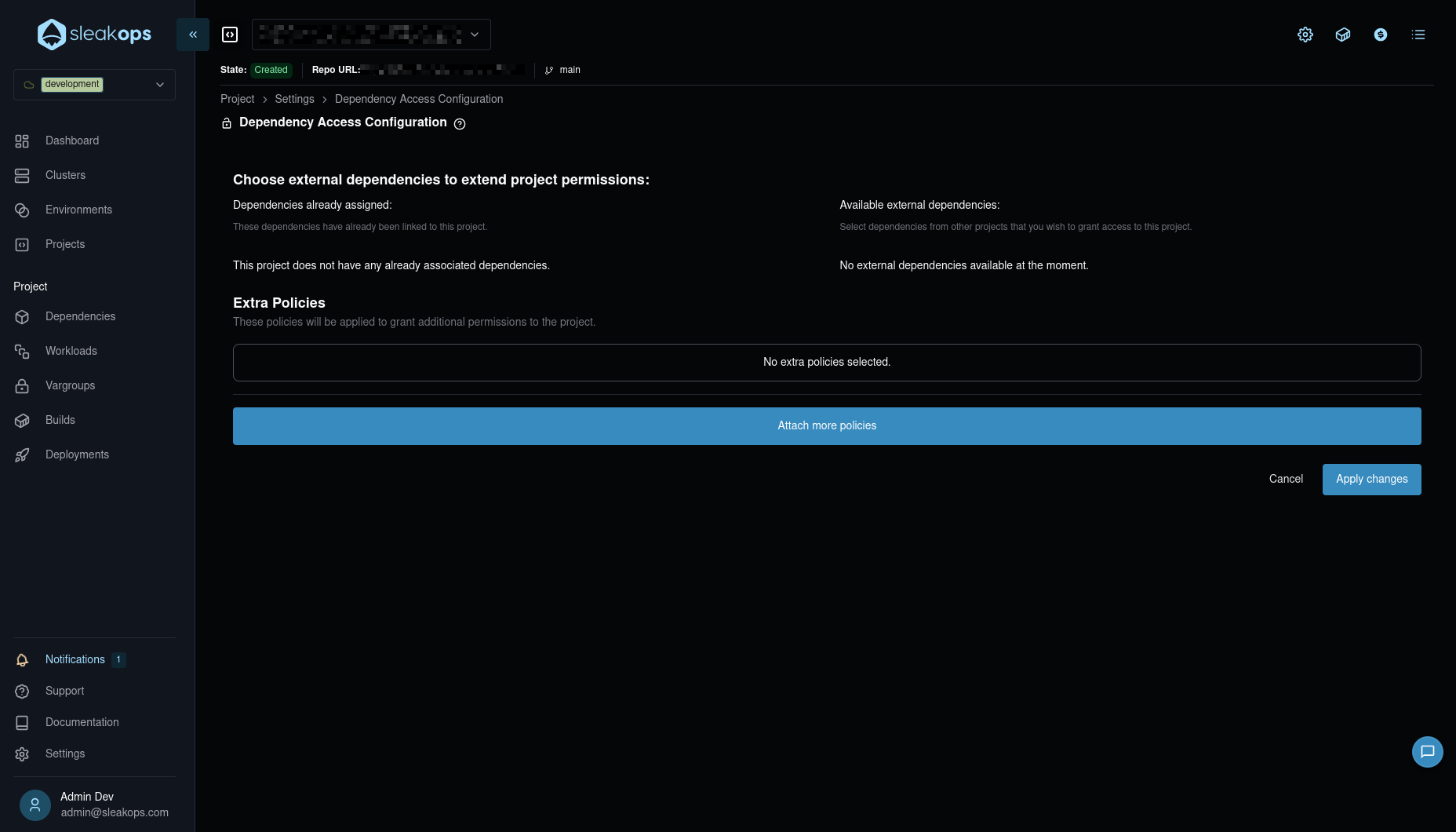The width and height of the screenshot is (1456, 832).
Task: Collapse the sidebar with double-chevron button
Action: pos(193,35)
